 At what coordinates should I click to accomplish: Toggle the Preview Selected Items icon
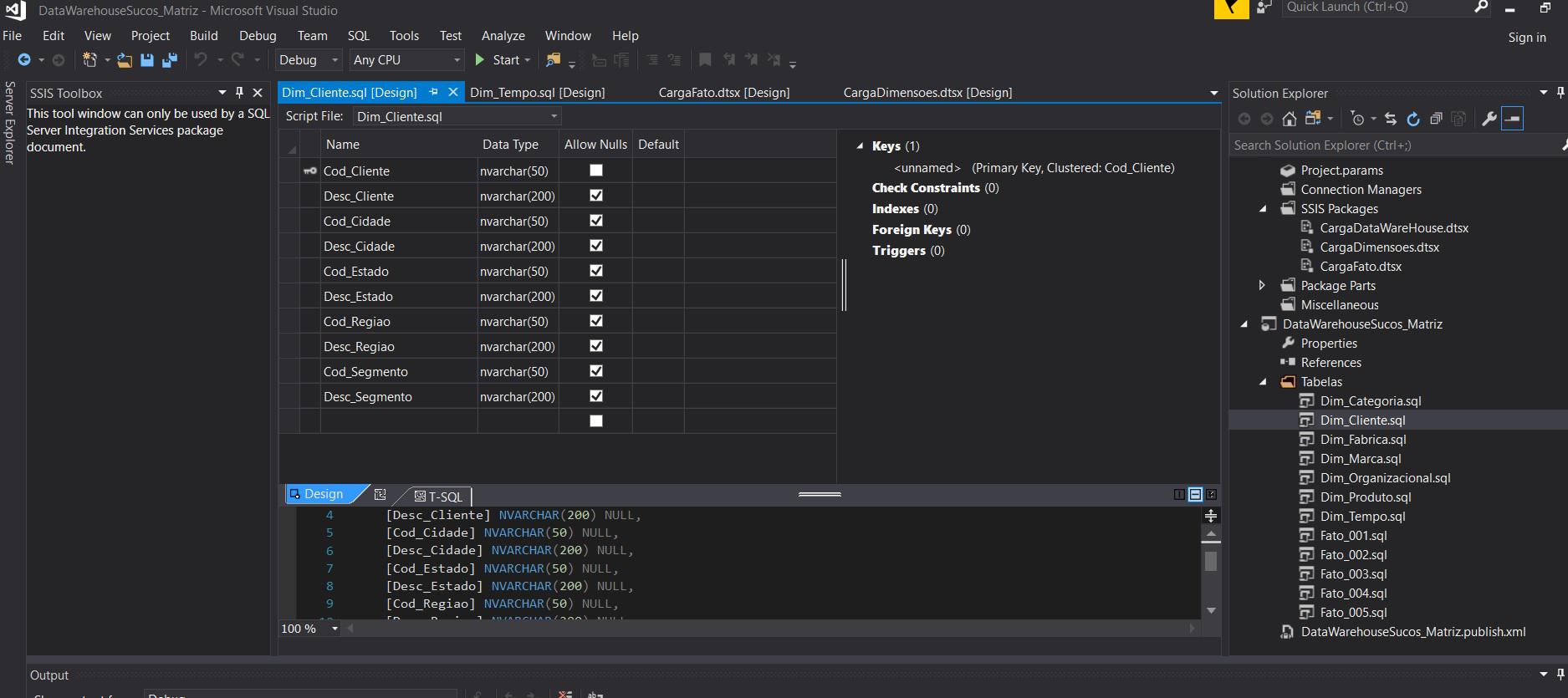[x=1512, y=119]
